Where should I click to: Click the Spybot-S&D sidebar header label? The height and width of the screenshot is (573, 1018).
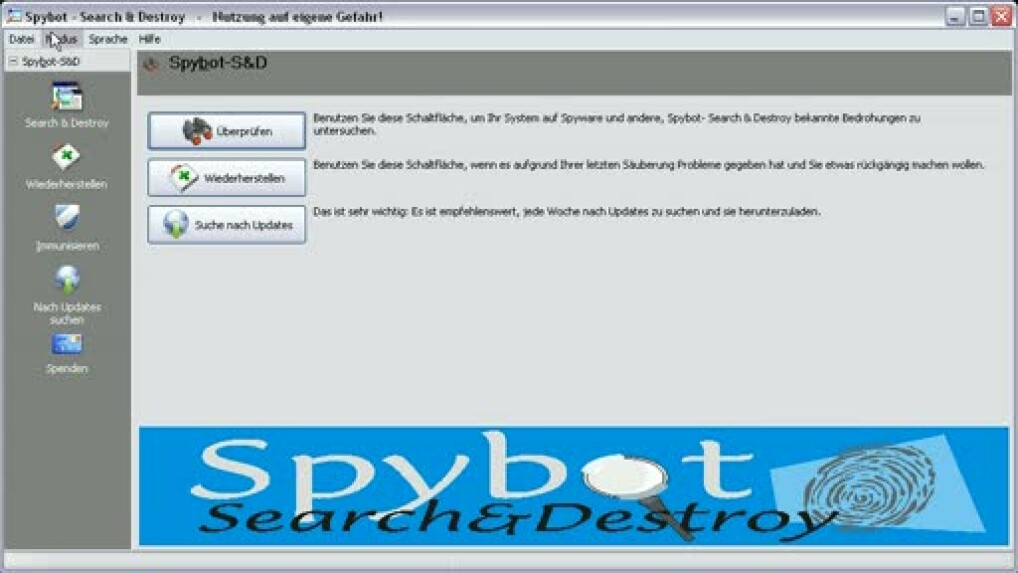click(52, 62)
